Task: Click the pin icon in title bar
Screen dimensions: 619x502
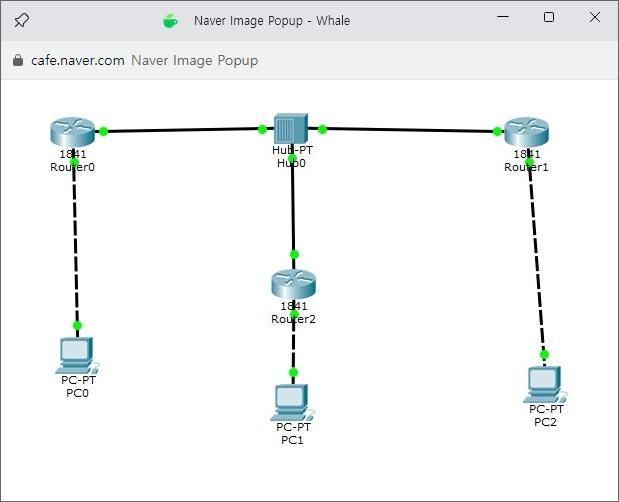Action: (x=21, y=19)
